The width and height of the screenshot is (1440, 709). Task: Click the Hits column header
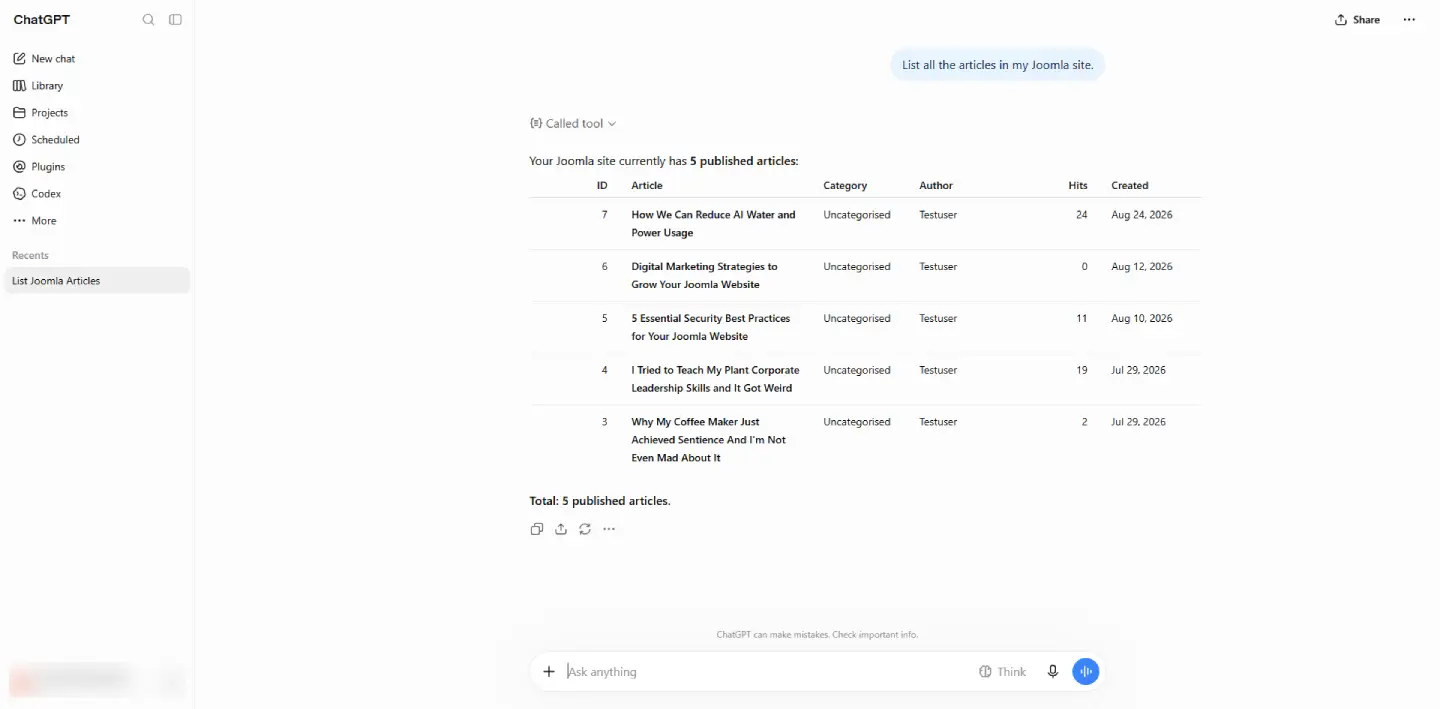[1078, 186]
